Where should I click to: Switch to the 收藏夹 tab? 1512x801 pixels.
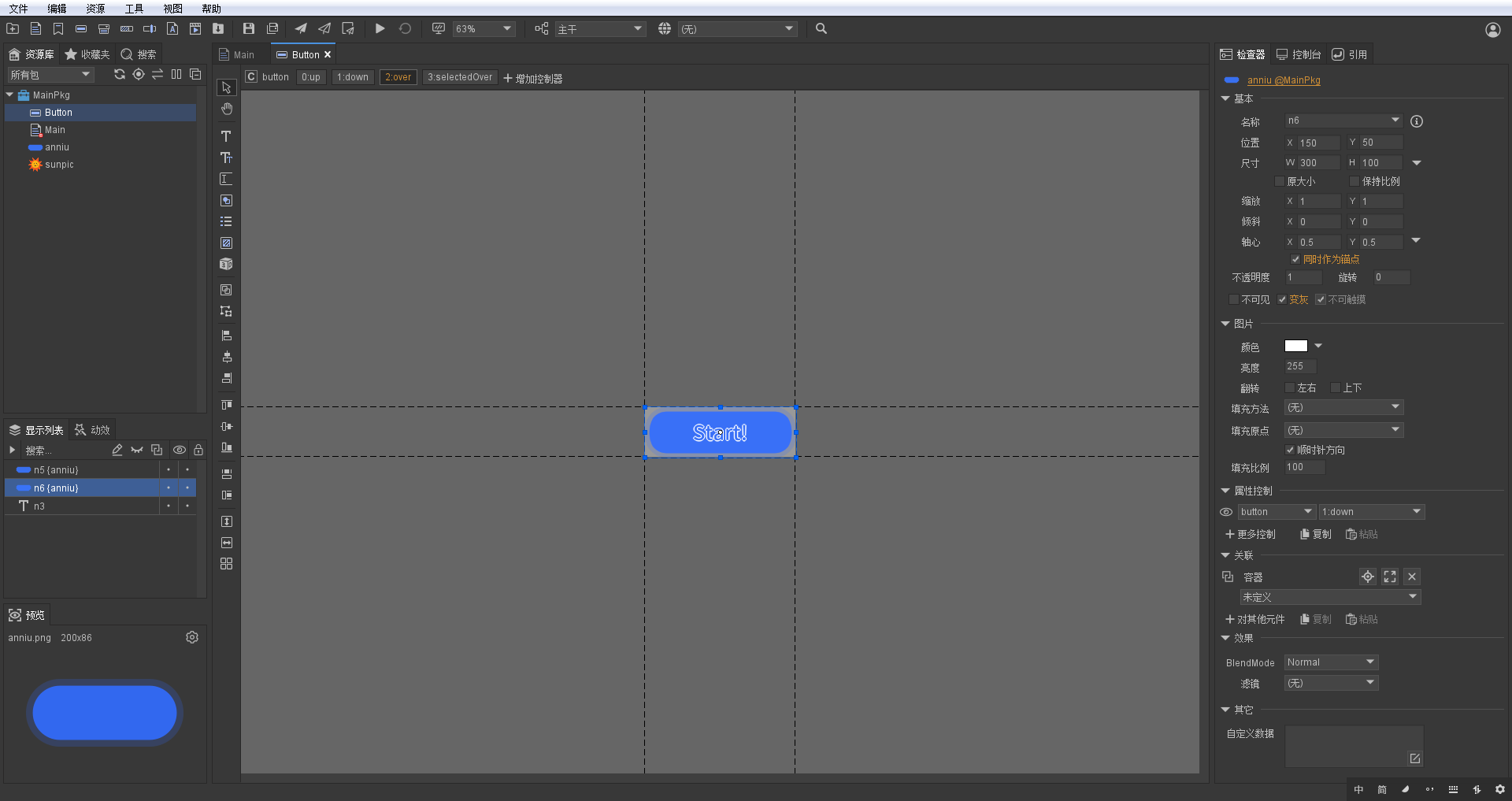pos(87,54)
